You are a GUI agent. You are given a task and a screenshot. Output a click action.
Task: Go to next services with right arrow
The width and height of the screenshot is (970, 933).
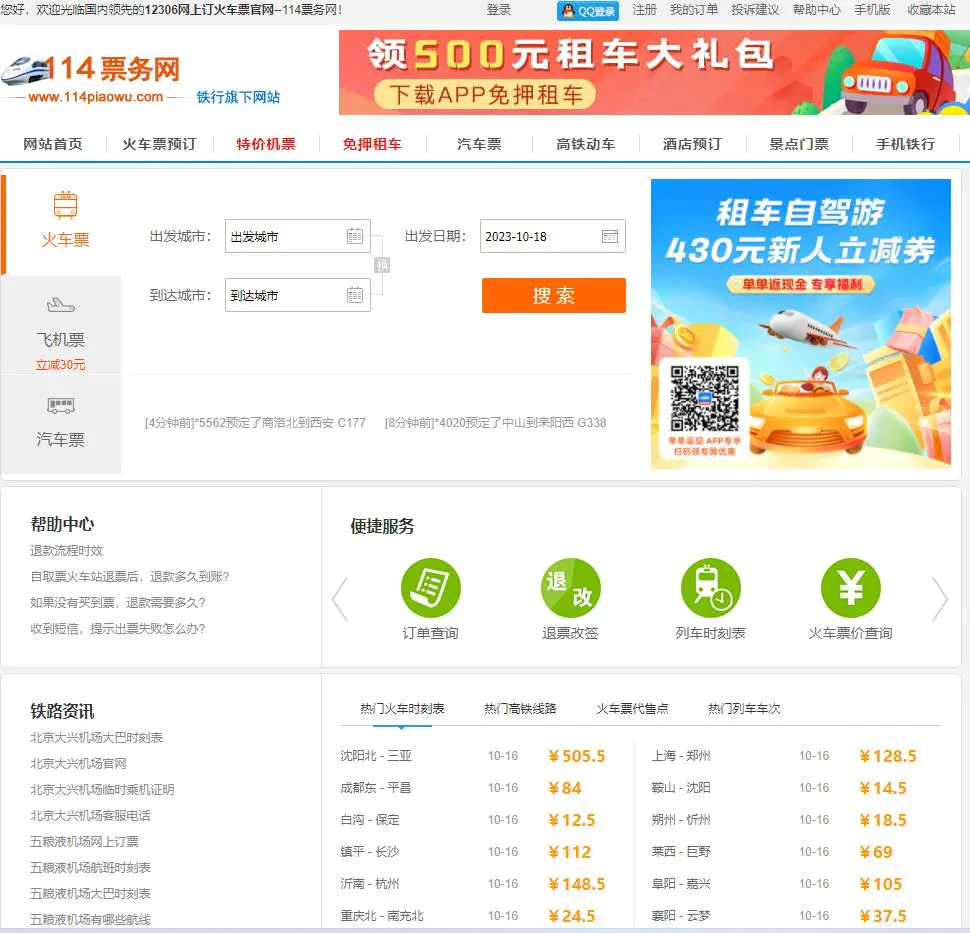coord(940,599)
